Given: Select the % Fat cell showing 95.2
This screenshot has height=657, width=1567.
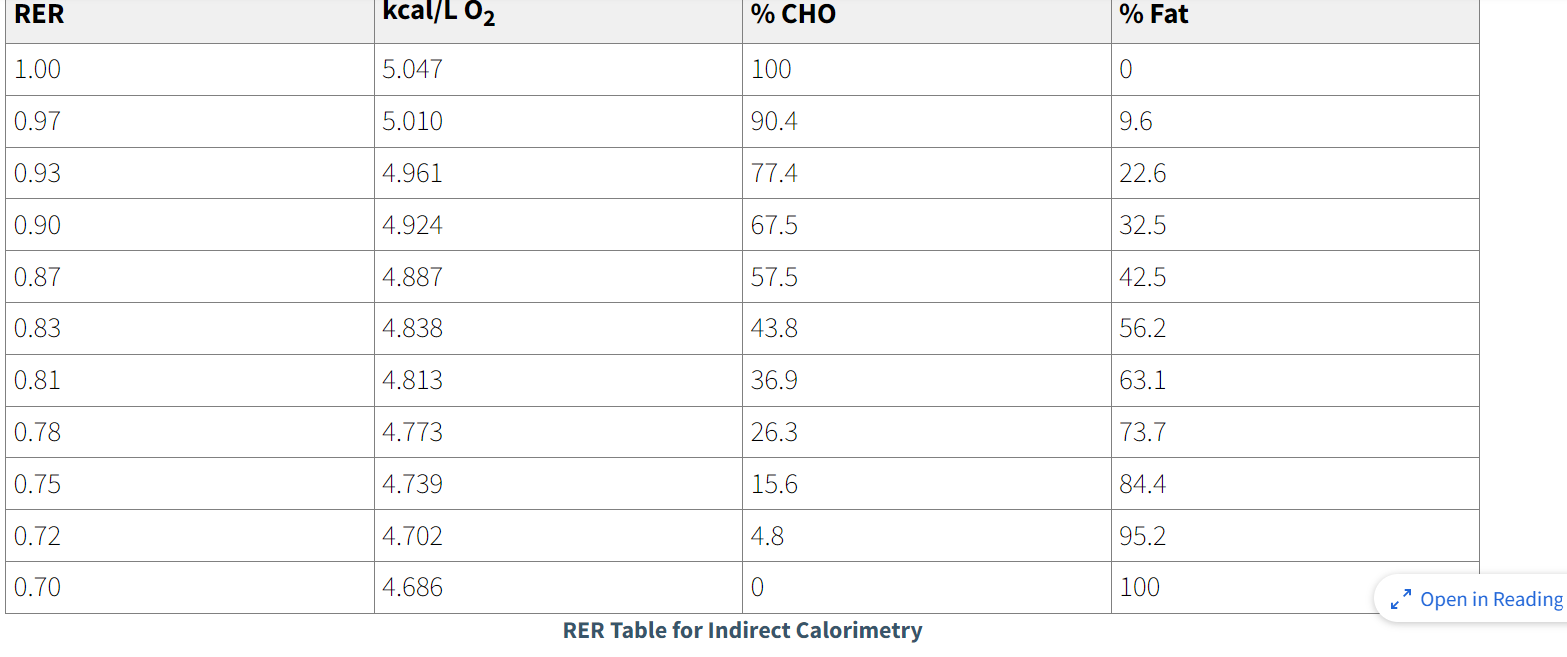Looking at the screenshot, I should pyautogui.click(x=1142, y=537).
